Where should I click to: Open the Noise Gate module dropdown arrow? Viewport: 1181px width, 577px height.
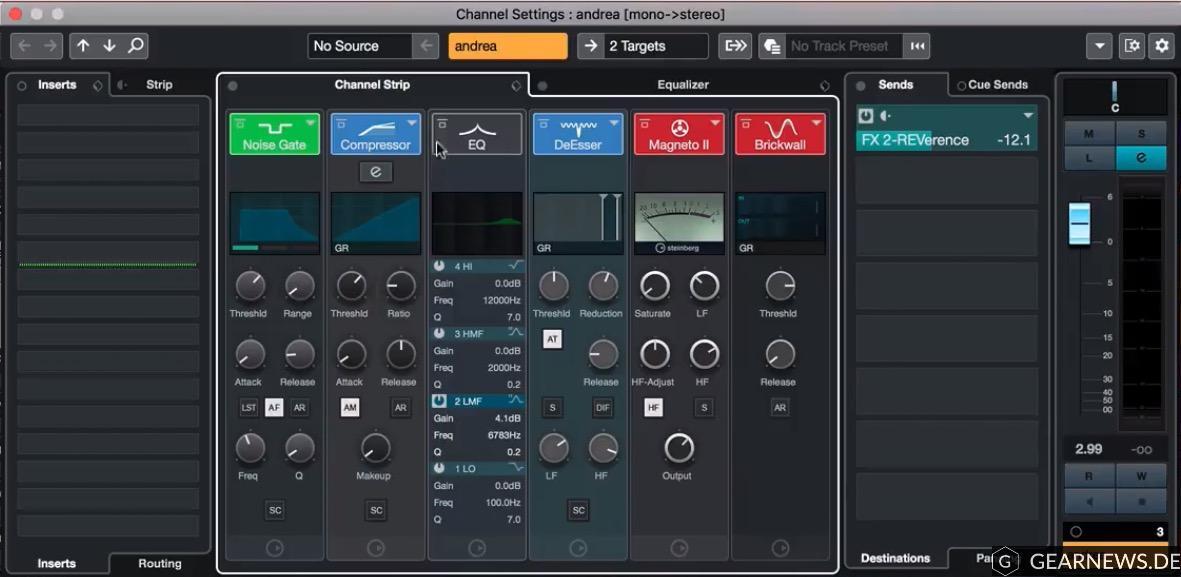pyautogui.click(x=310, y=123)
